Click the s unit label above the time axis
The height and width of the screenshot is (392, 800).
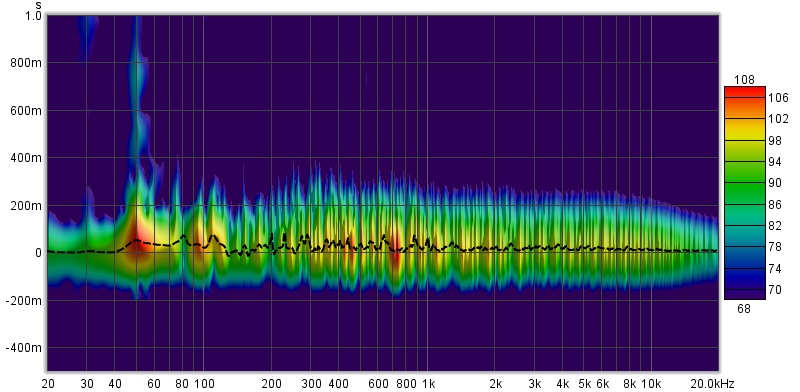tap(39, 6)
